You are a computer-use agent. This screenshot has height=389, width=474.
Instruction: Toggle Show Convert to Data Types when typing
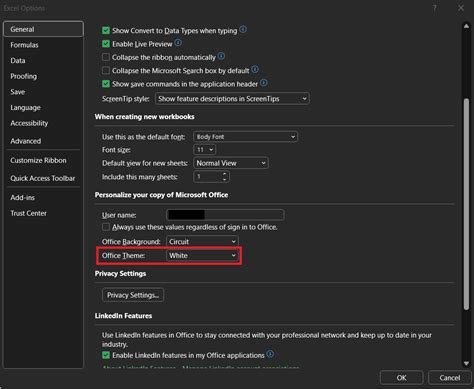pyautogui.click(x=106, y=31)
